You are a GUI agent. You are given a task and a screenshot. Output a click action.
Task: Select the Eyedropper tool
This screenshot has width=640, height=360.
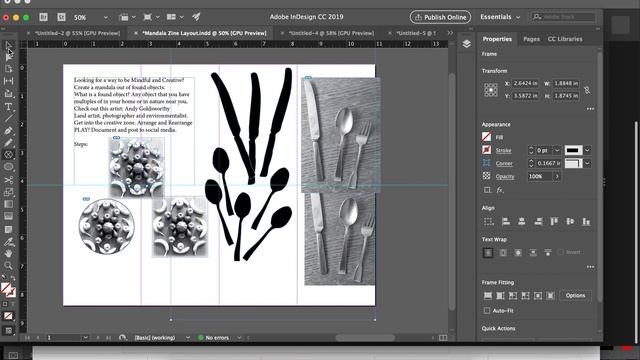(8, 242)
